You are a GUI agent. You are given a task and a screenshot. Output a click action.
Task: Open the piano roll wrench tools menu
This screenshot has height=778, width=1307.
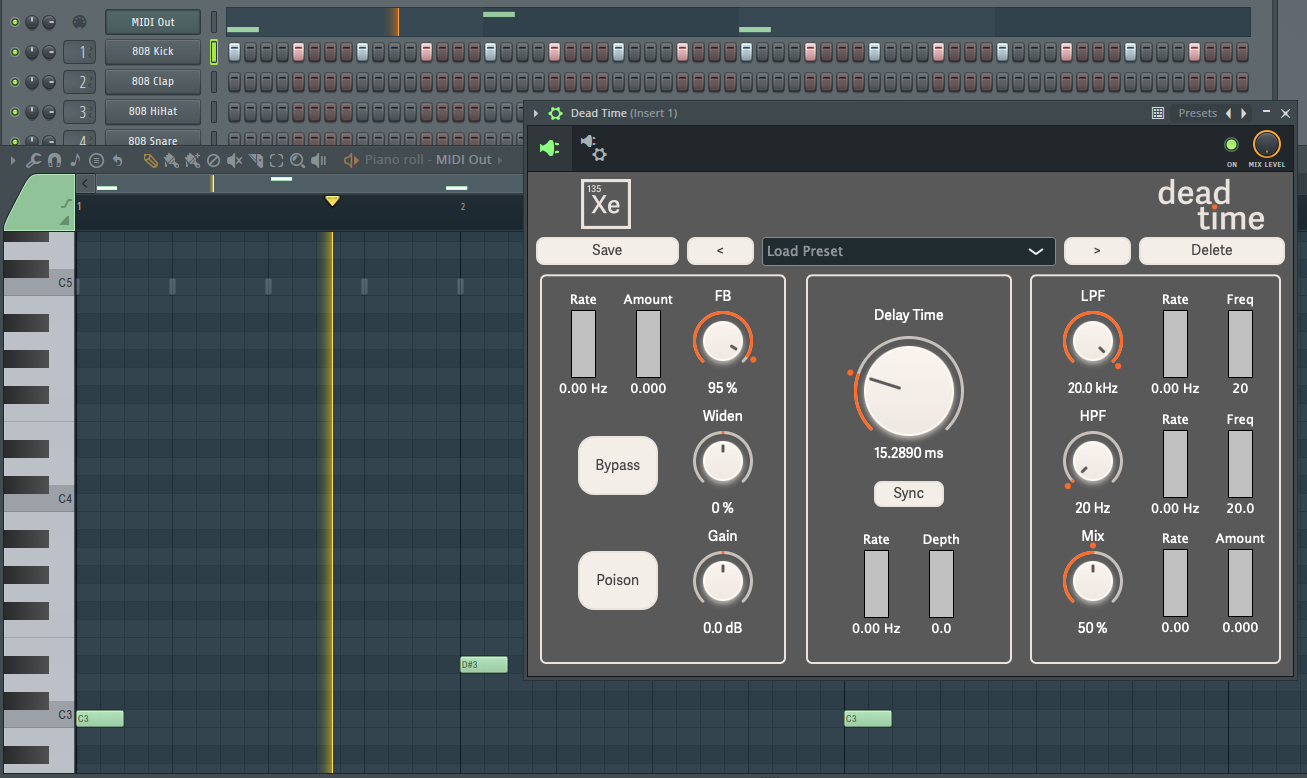(33, 160)
